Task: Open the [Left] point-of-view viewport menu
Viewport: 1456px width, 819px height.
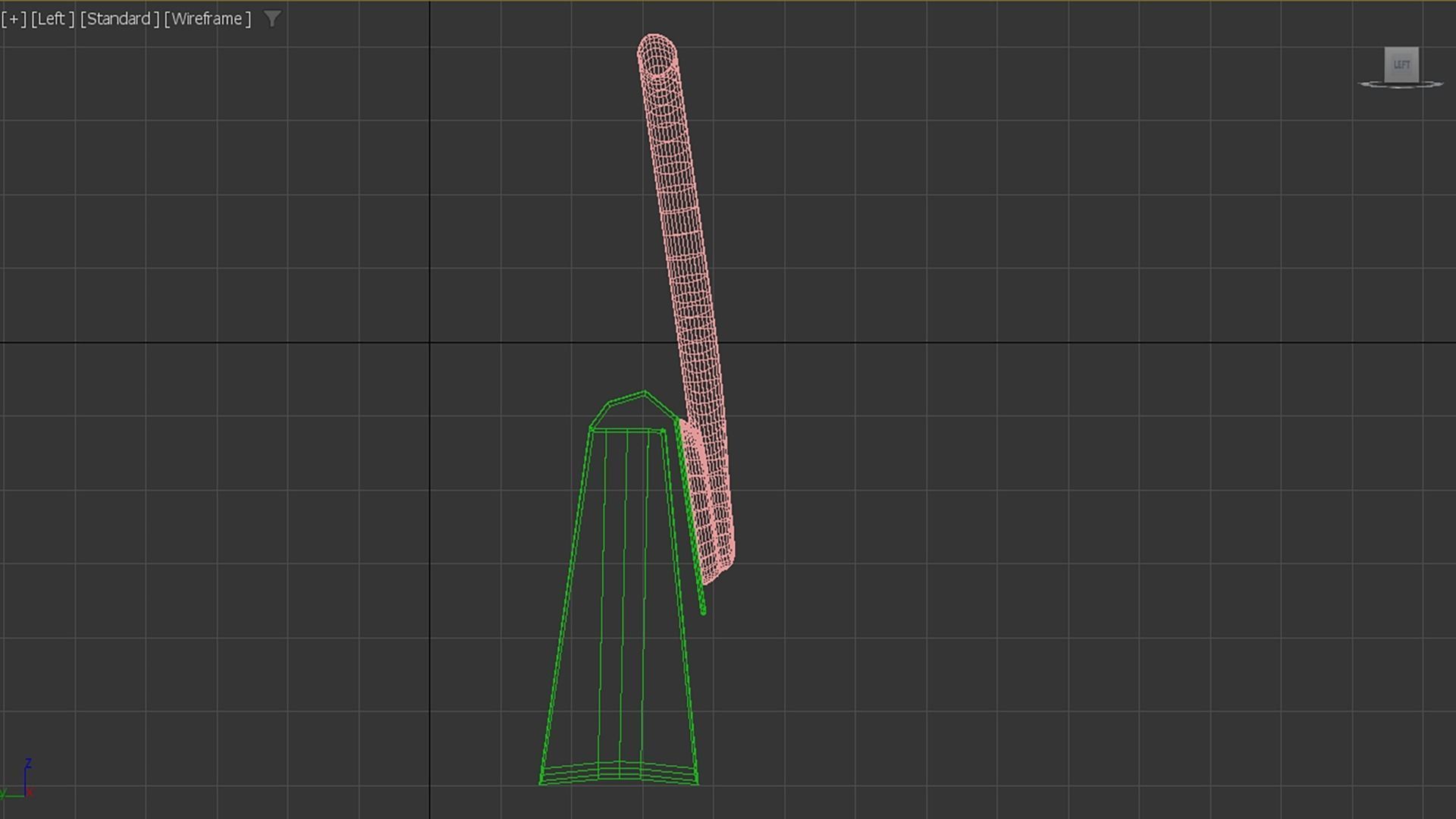Action: [x=52, y=19]
